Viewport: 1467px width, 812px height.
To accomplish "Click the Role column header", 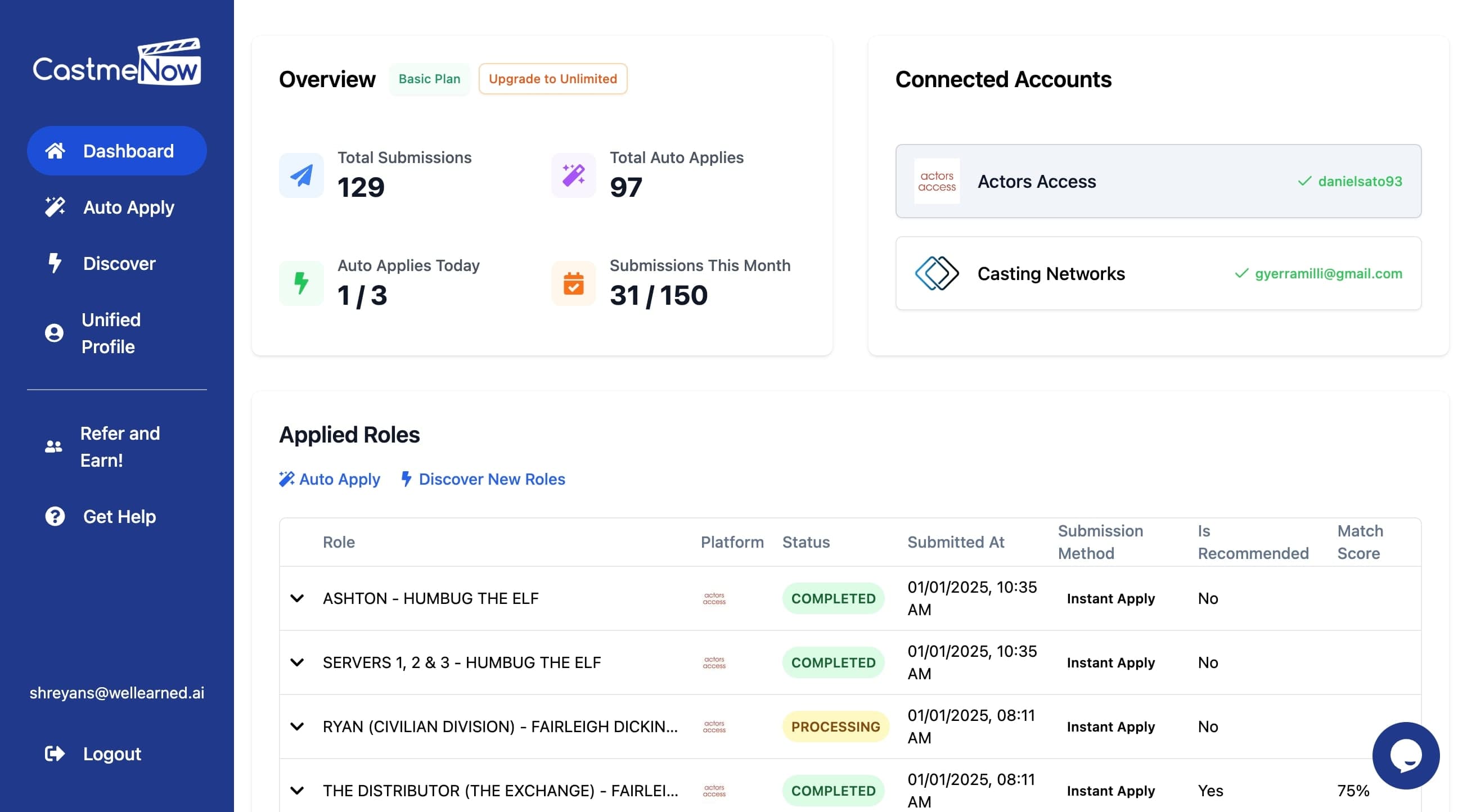I will [339, 542].
